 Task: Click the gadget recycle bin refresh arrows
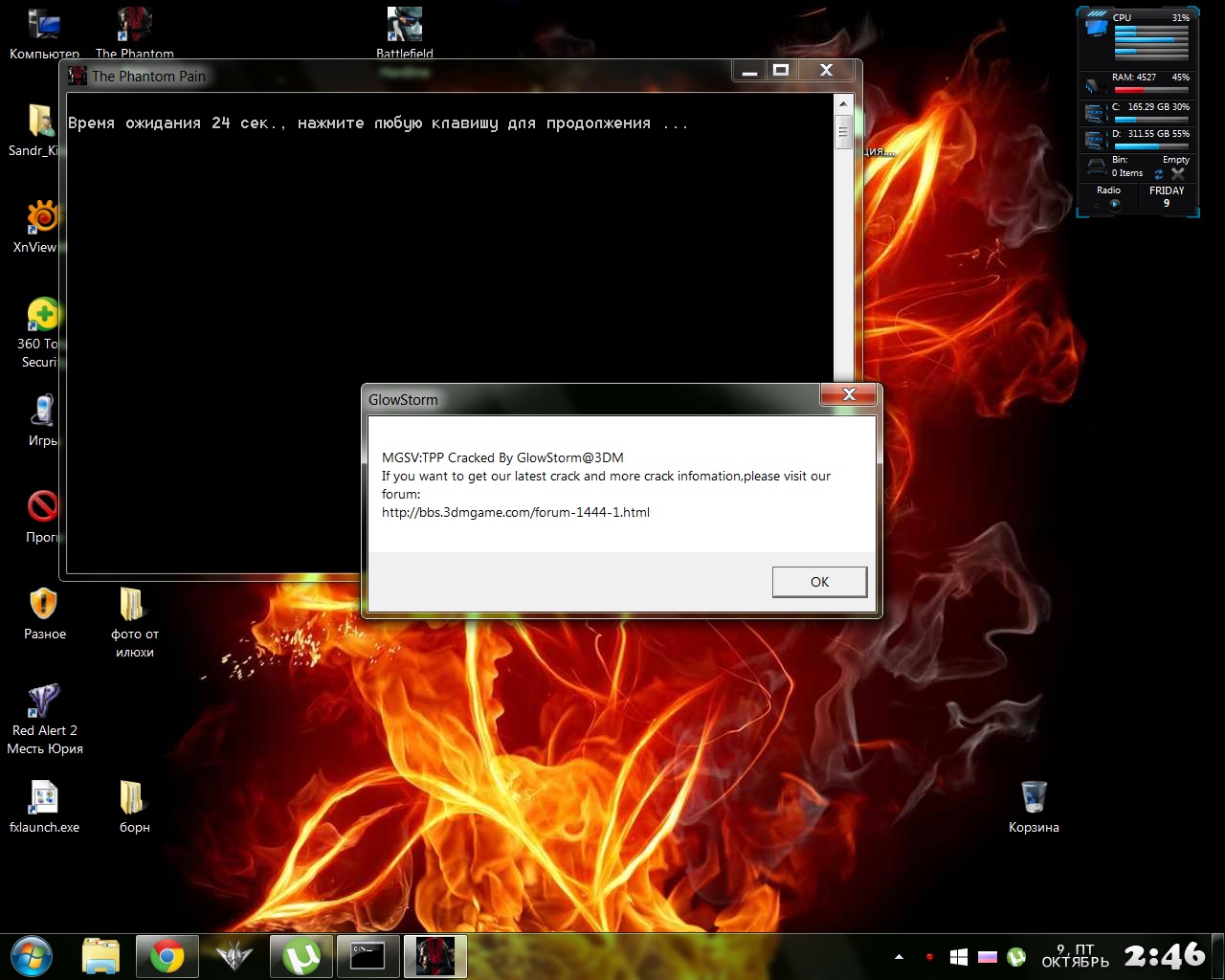(1159, 174)
